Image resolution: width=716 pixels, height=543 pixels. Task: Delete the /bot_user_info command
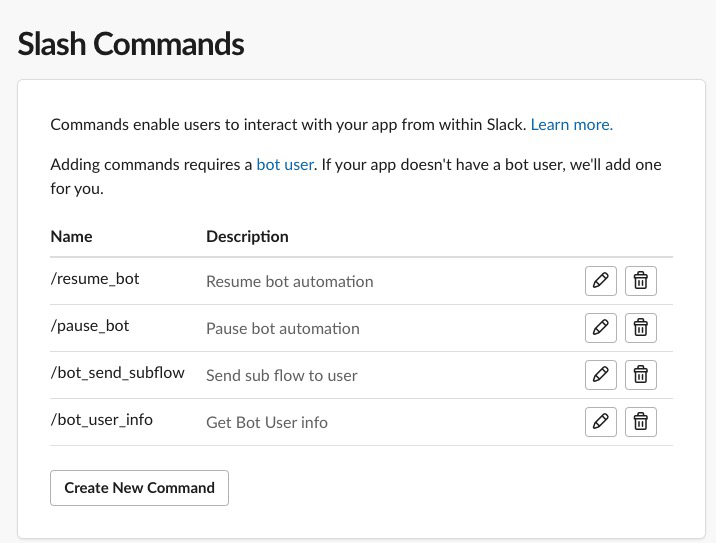pyautogui.click(x=641, y=421)
